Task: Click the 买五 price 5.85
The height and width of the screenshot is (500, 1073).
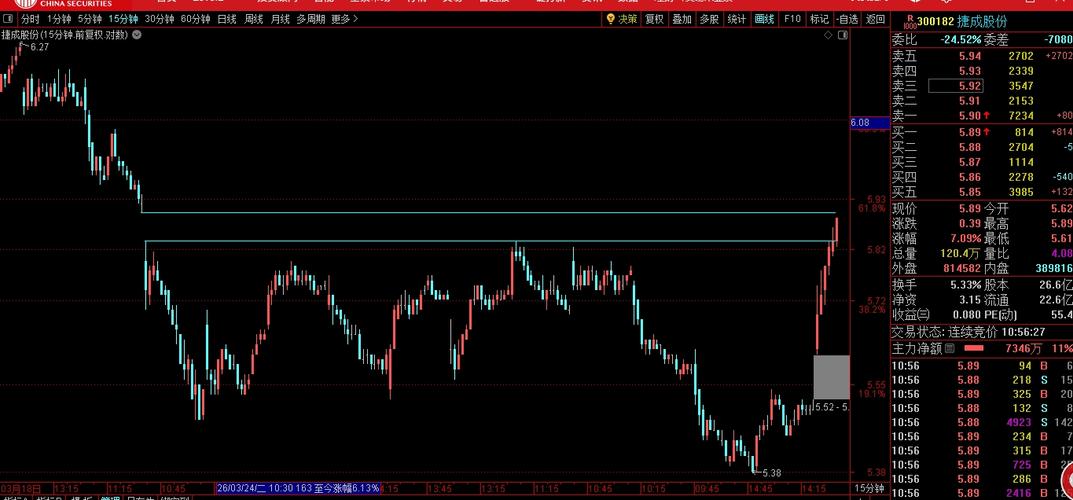Action: (x=970, y=192)
